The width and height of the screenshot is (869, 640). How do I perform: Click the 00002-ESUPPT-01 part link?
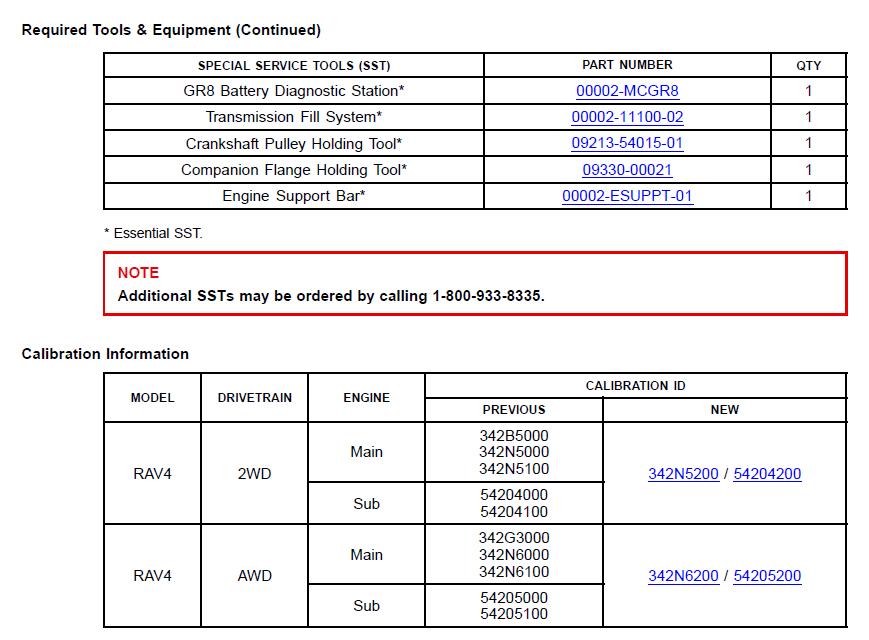coord(627,196)
